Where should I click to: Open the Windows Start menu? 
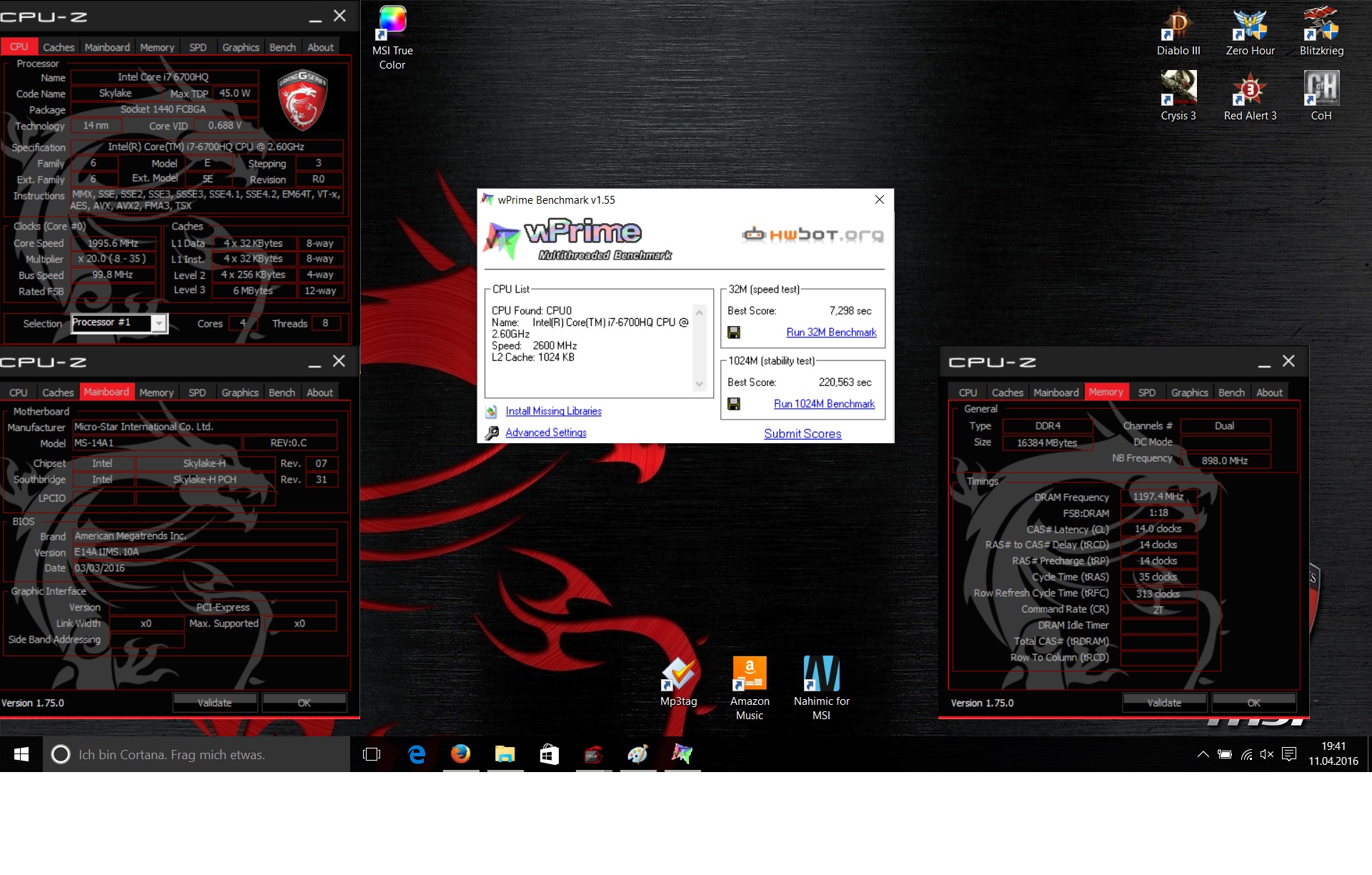click(x=21, y=754)
